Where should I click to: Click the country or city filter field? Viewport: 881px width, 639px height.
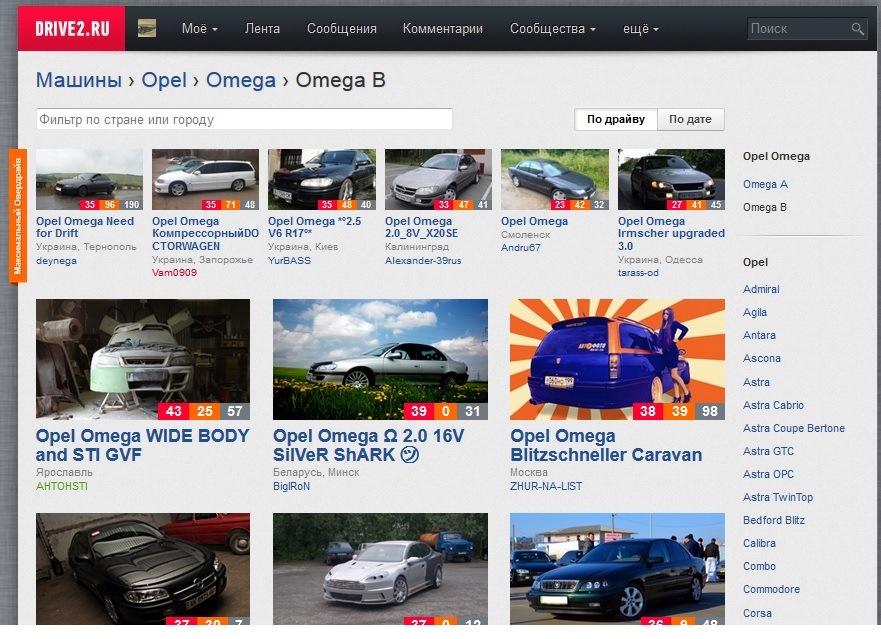click(x=244, y=119)
